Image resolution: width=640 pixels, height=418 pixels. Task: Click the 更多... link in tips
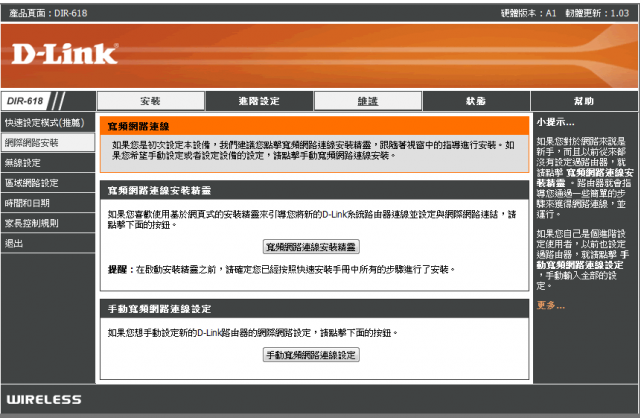tap(551, 305)
